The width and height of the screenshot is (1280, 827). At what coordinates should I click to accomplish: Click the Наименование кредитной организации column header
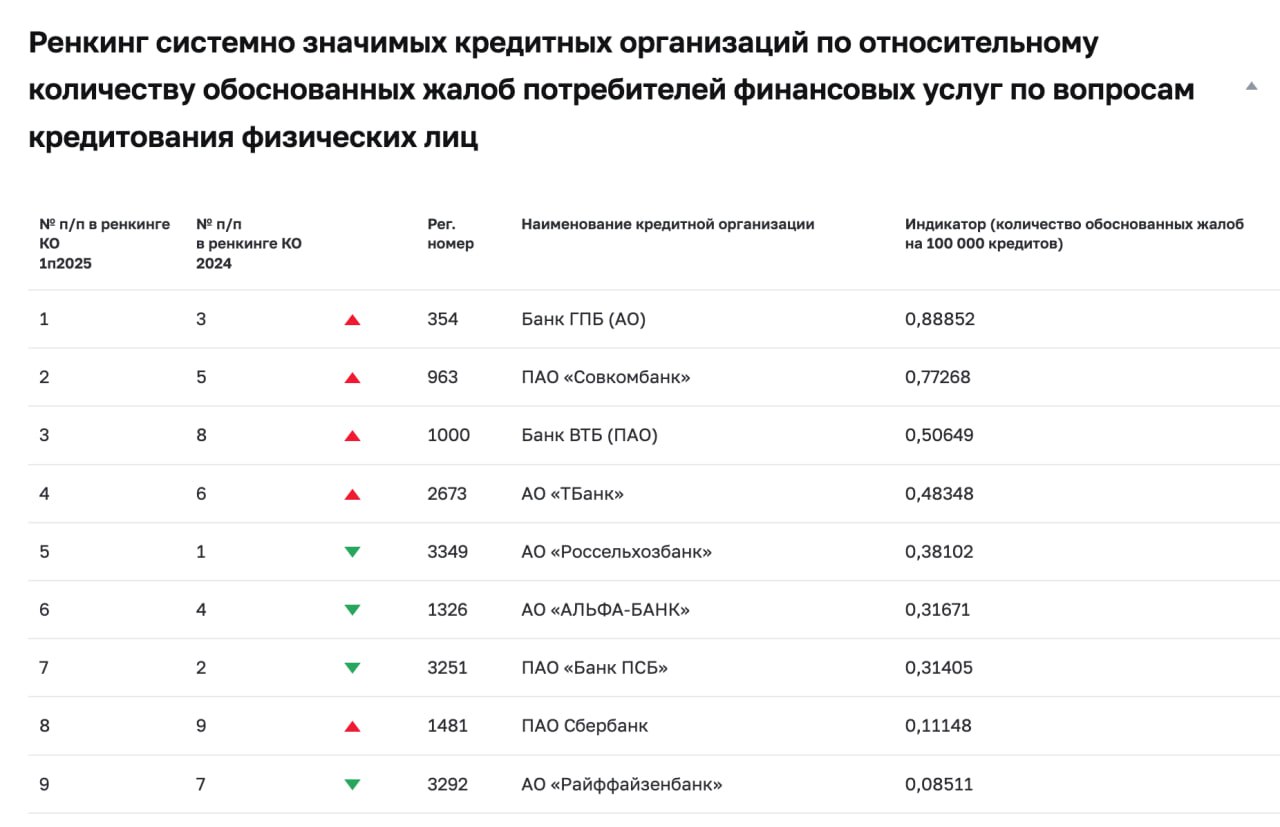pyautogui.click(x=668, y=224)
